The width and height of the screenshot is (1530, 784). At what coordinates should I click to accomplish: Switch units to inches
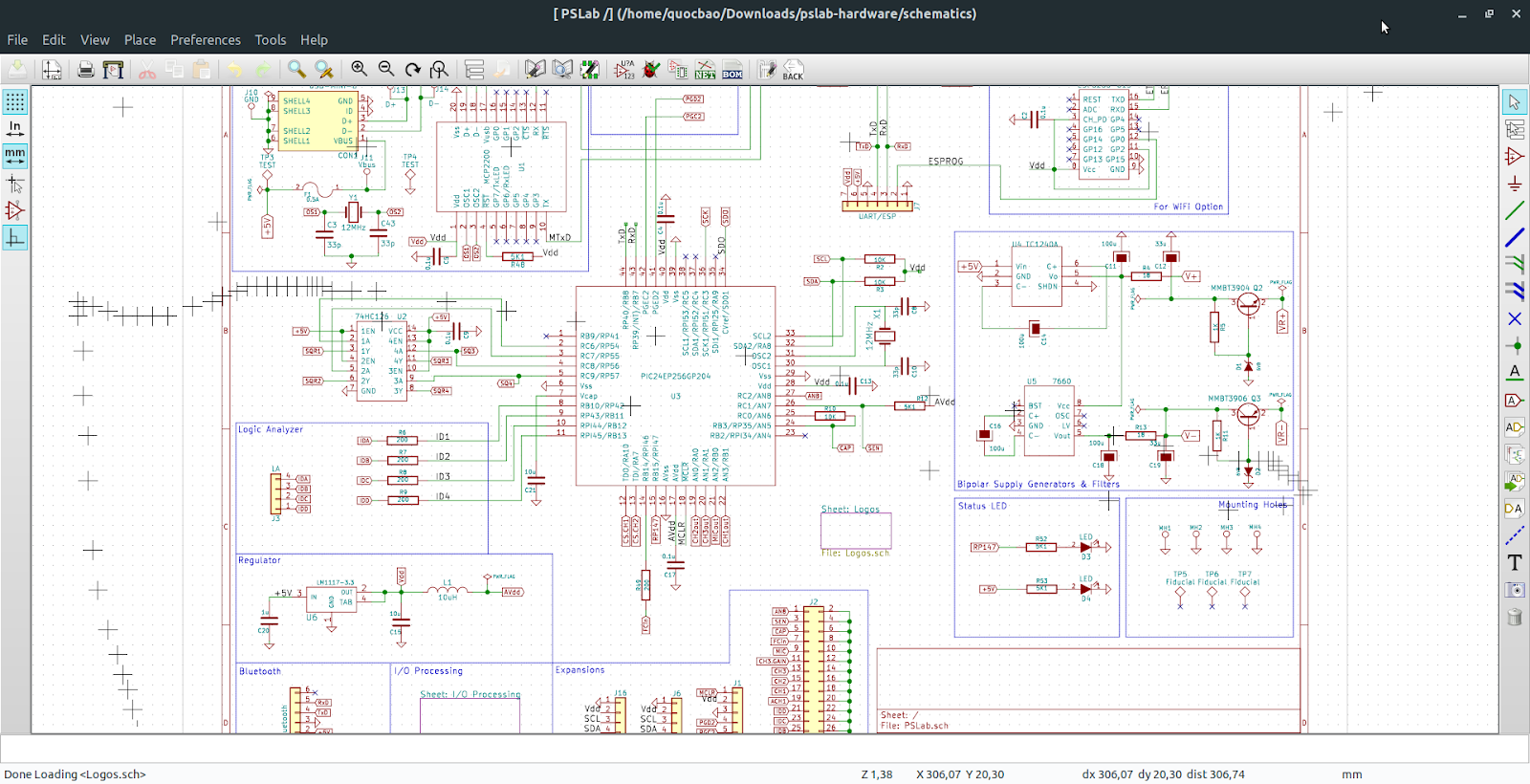pyautogui.click(x=15, y=128)
